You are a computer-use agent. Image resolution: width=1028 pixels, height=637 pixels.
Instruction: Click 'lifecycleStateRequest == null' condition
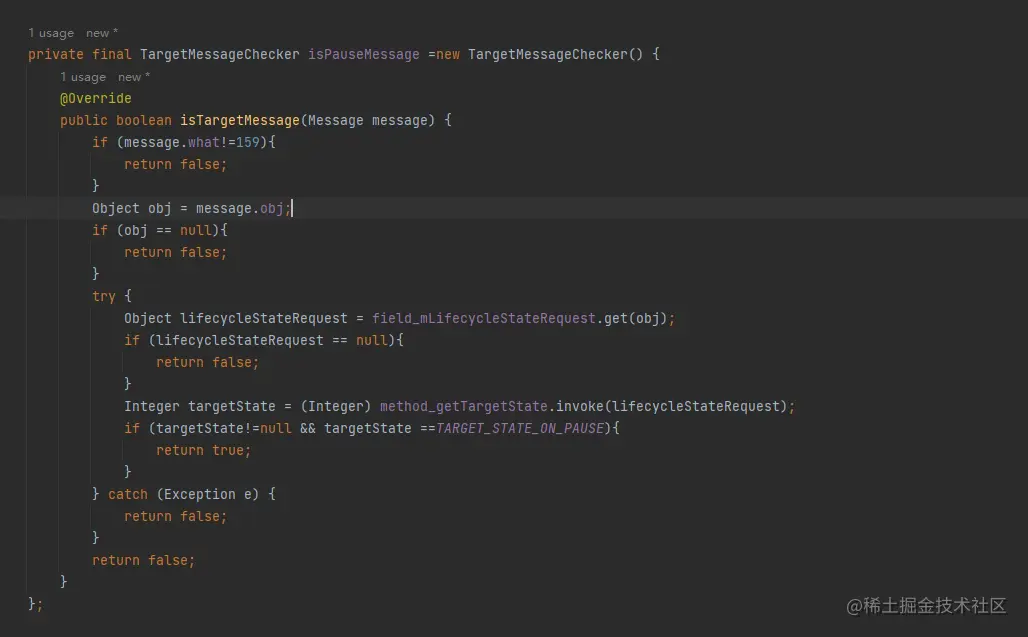[x=272, y=341]
